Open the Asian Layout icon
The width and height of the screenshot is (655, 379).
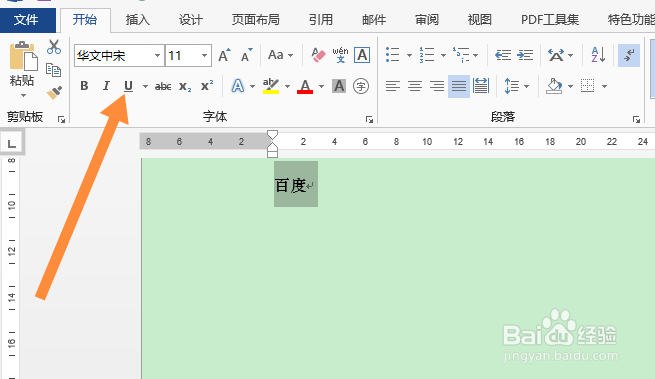coord(556,55)
